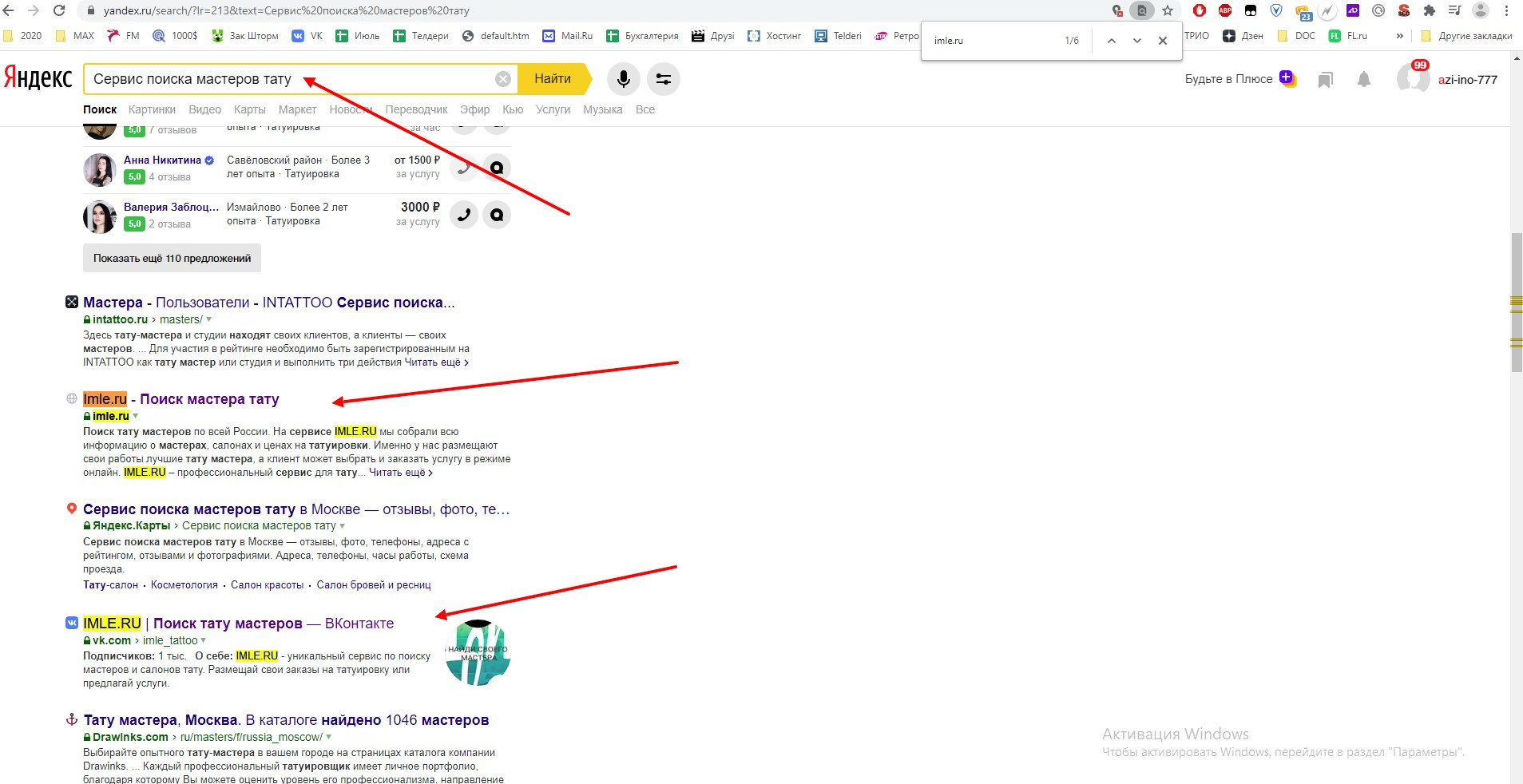Click the Chrome profile avatar icon
Screen dimensions: 1523x784
point(1481,10)
